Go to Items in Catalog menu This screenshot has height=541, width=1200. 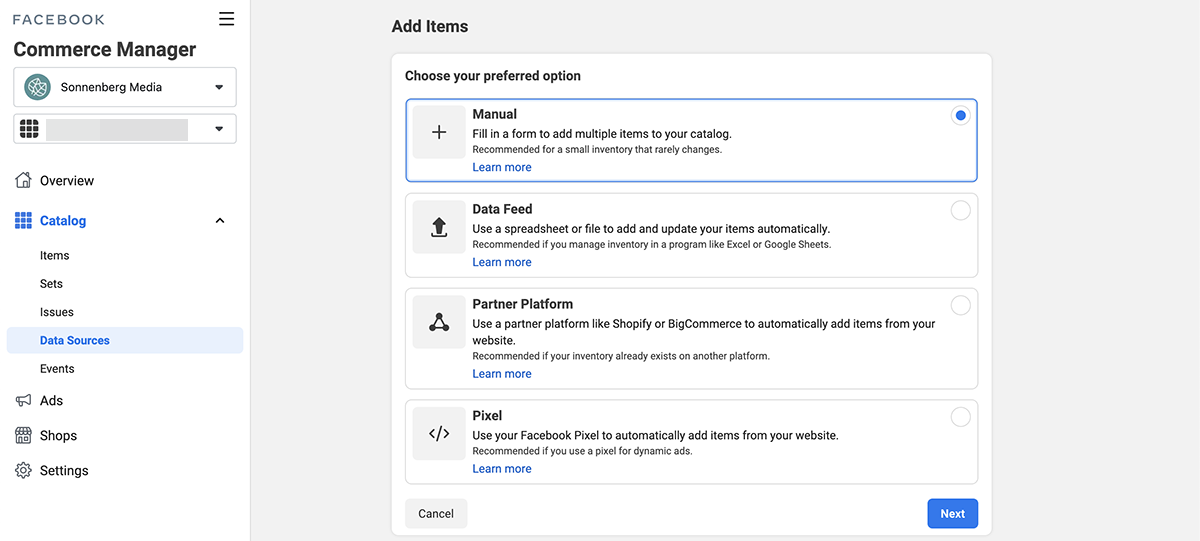tap(55, 256)
